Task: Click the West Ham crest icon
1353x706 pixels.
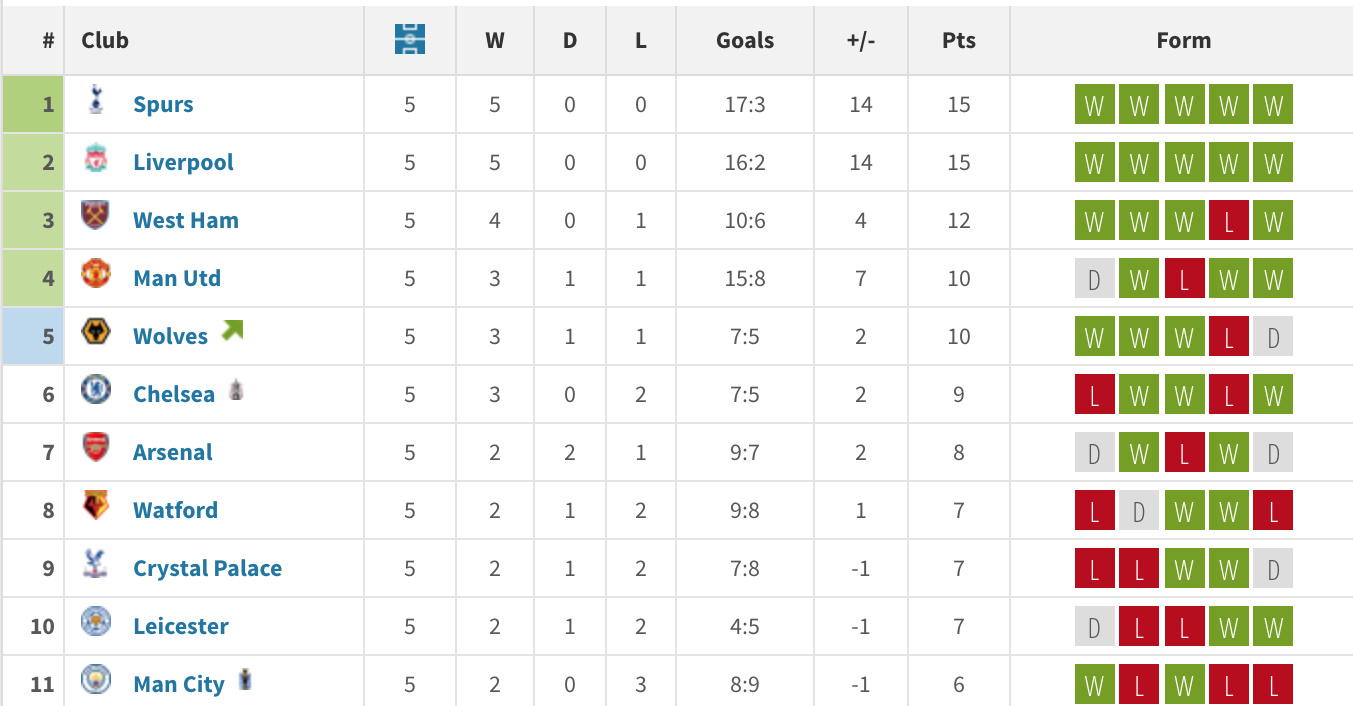Action: [96, 216]
